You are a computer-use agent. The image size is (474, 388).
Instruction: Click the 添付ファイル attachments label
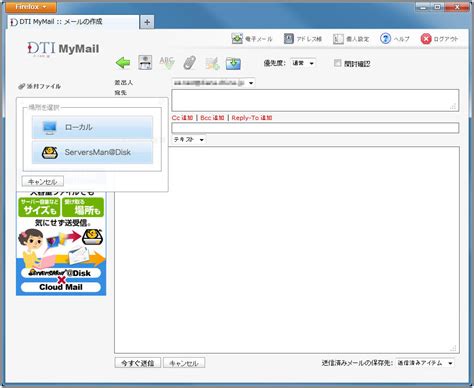[x=40, y=86]
